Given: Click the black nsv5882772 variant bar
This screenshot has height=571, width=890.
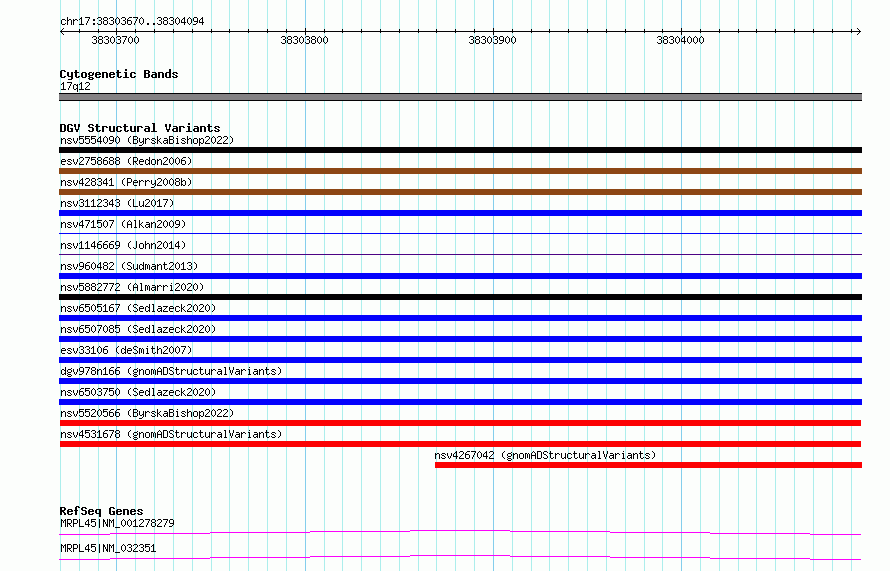Looking at the screenshot, I should click(x=460, y=297).
